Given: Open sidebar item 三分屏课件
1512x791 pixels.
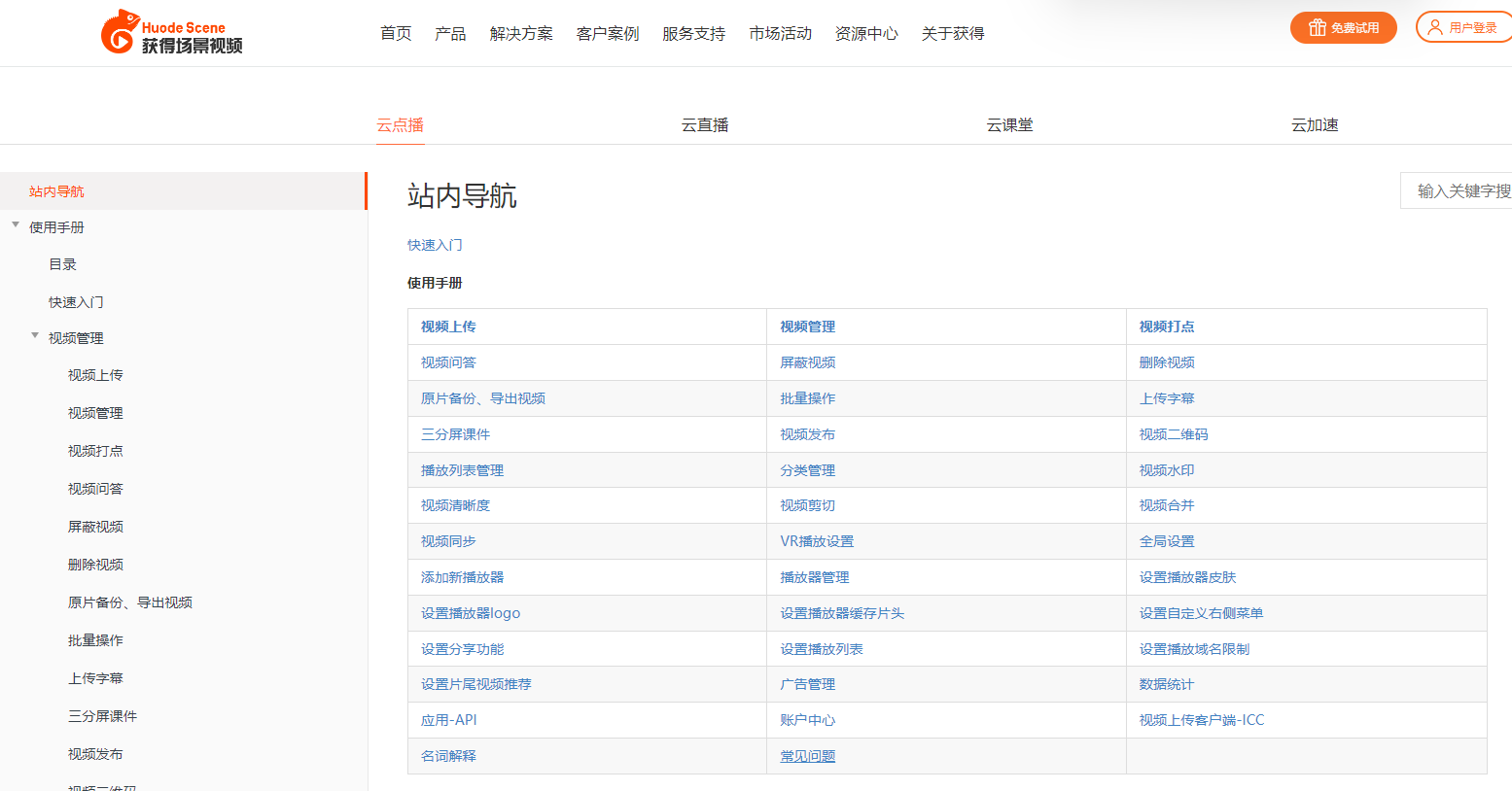Looking at the screenshot, I should (102, 716).
